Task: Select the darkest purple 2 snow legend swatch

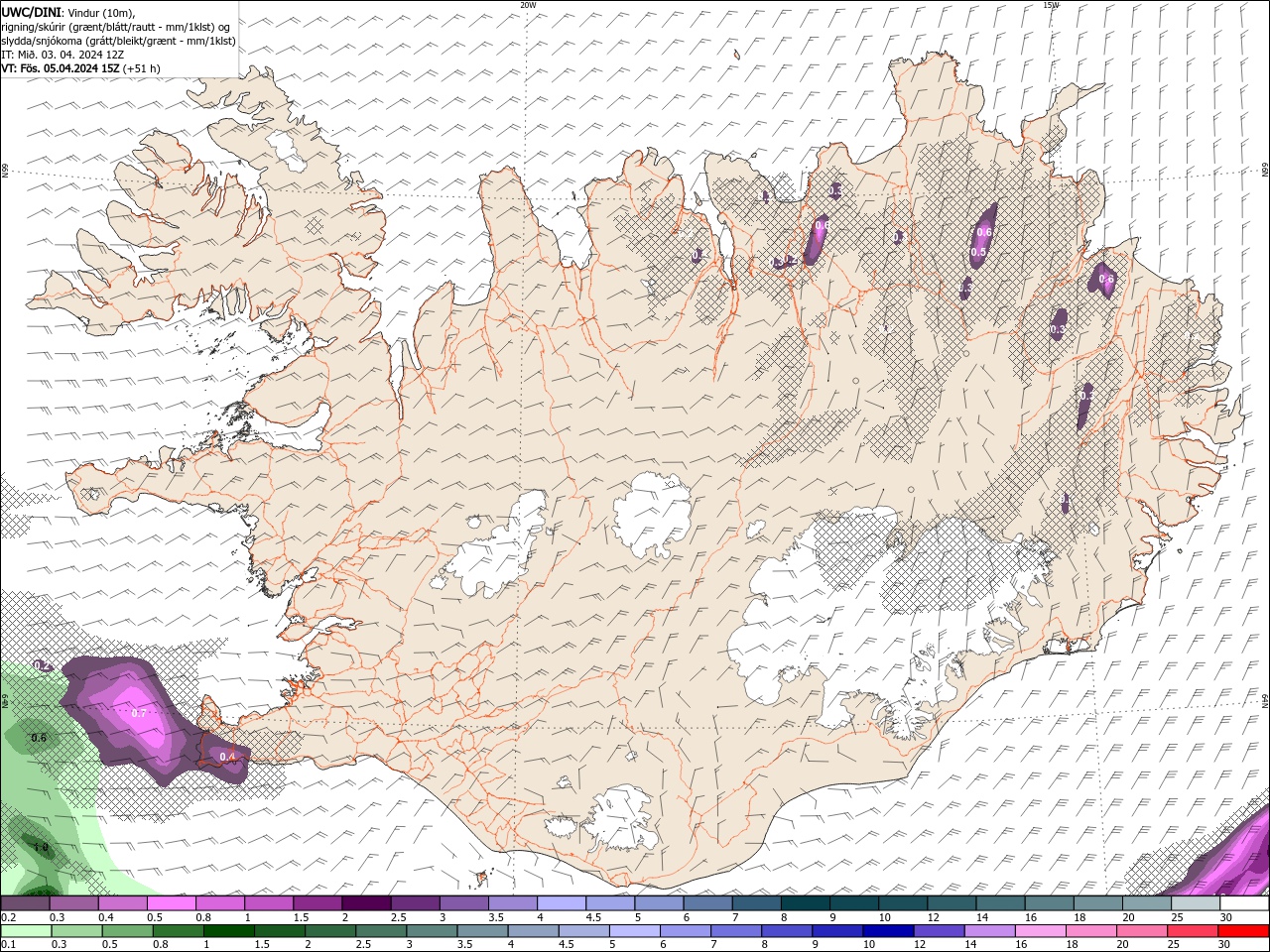Action: click(x=366, y=903)
